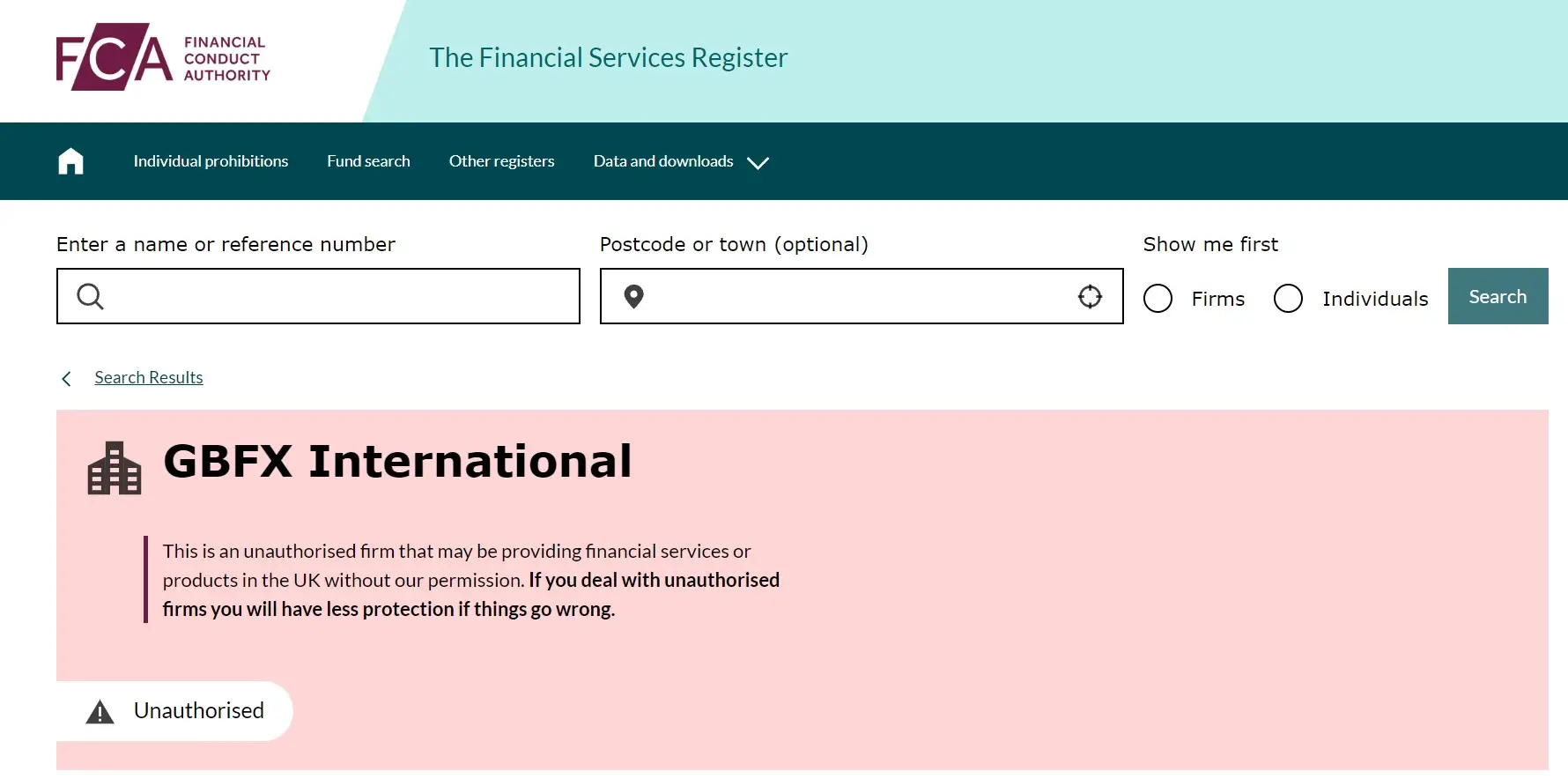Click the home icon in navigation bar
This screenshot has width=1568, height=779.
pos(70,161)
